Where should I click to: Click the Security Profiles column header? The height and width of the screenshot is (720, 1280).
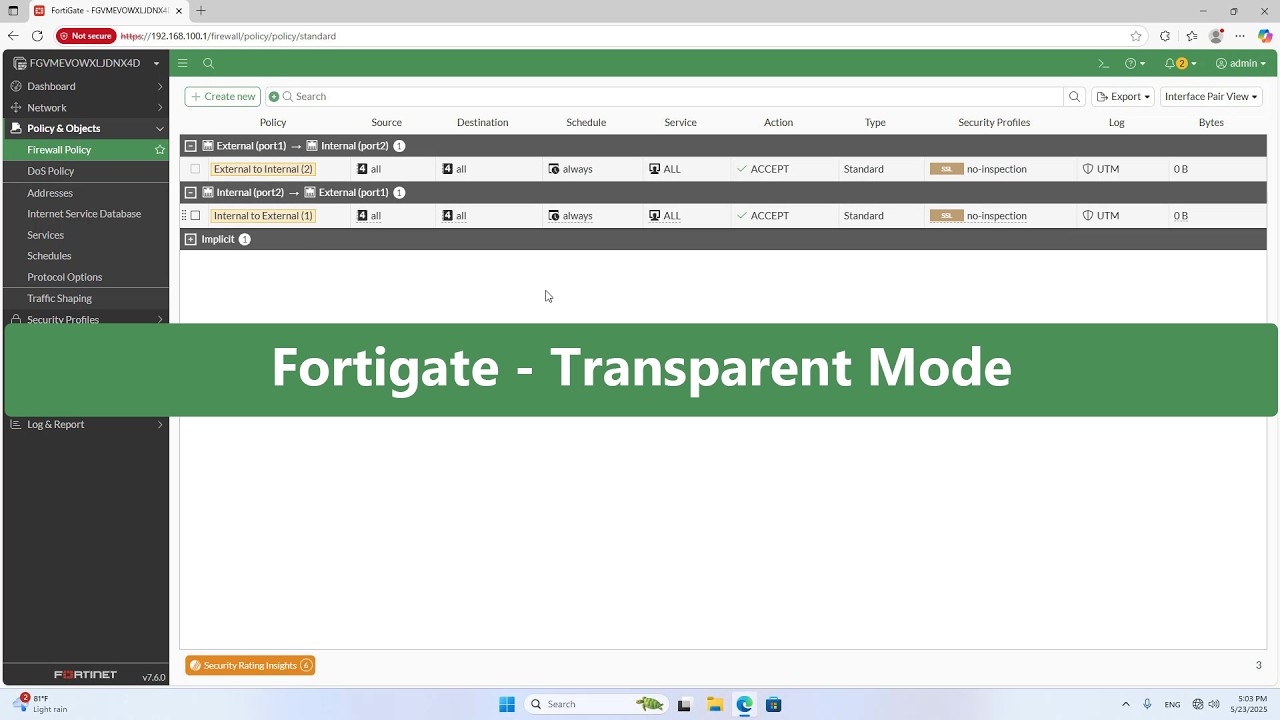click(x=994, y=122)
